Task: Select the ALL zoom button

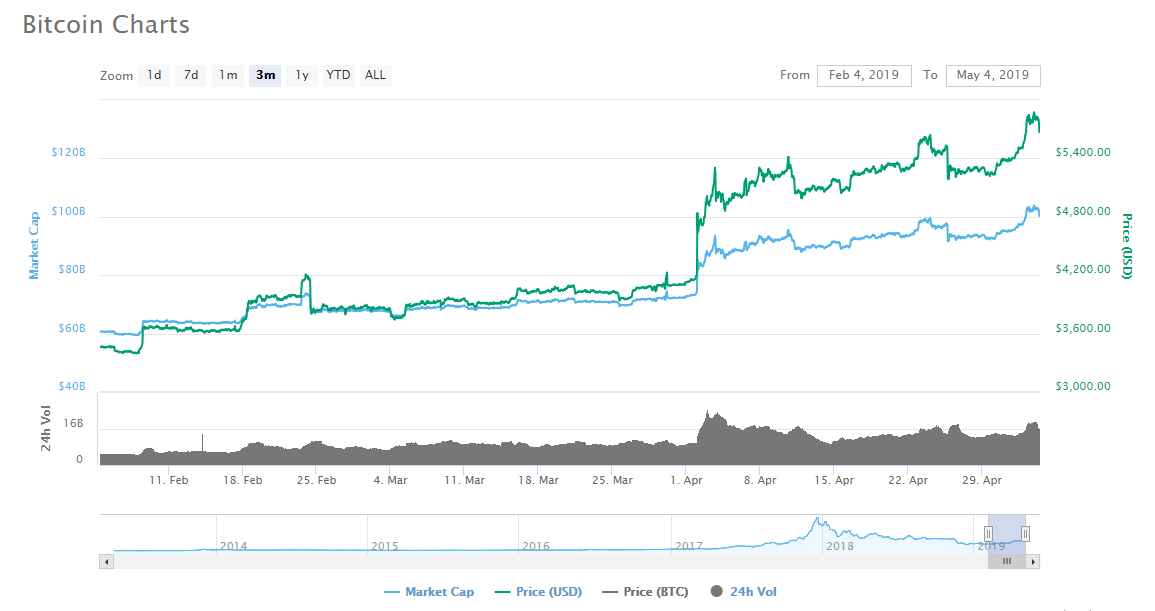Action: pos(375,75)
